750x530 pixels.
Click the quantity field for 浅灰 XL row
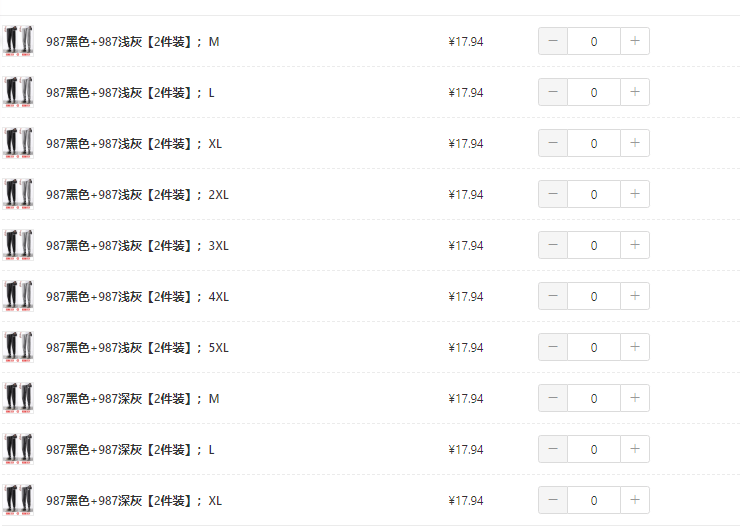594,143
